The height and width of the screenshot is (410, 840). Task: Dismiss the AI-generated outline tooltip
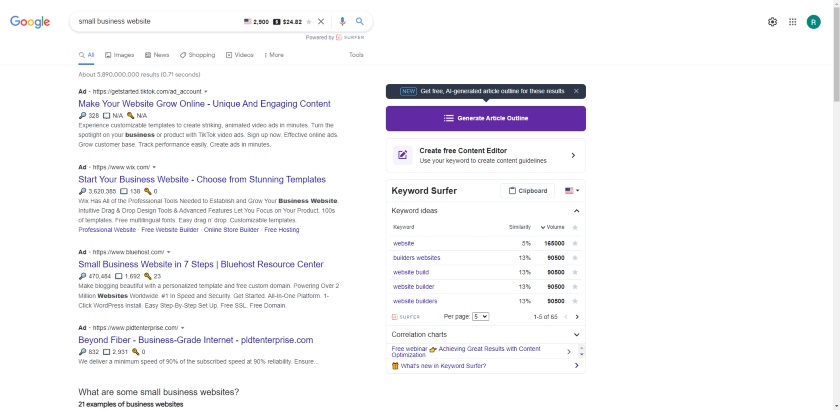(x=576, y=91)
